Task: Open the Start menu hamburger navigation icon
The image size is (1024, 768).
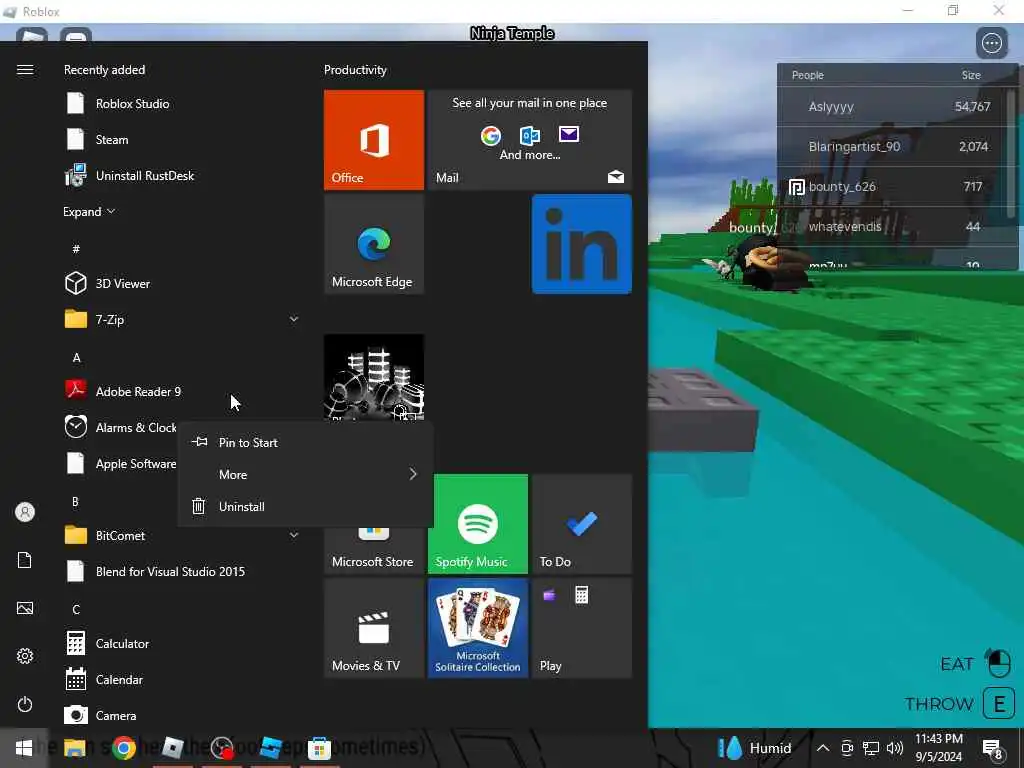Action: pos(25,70)
